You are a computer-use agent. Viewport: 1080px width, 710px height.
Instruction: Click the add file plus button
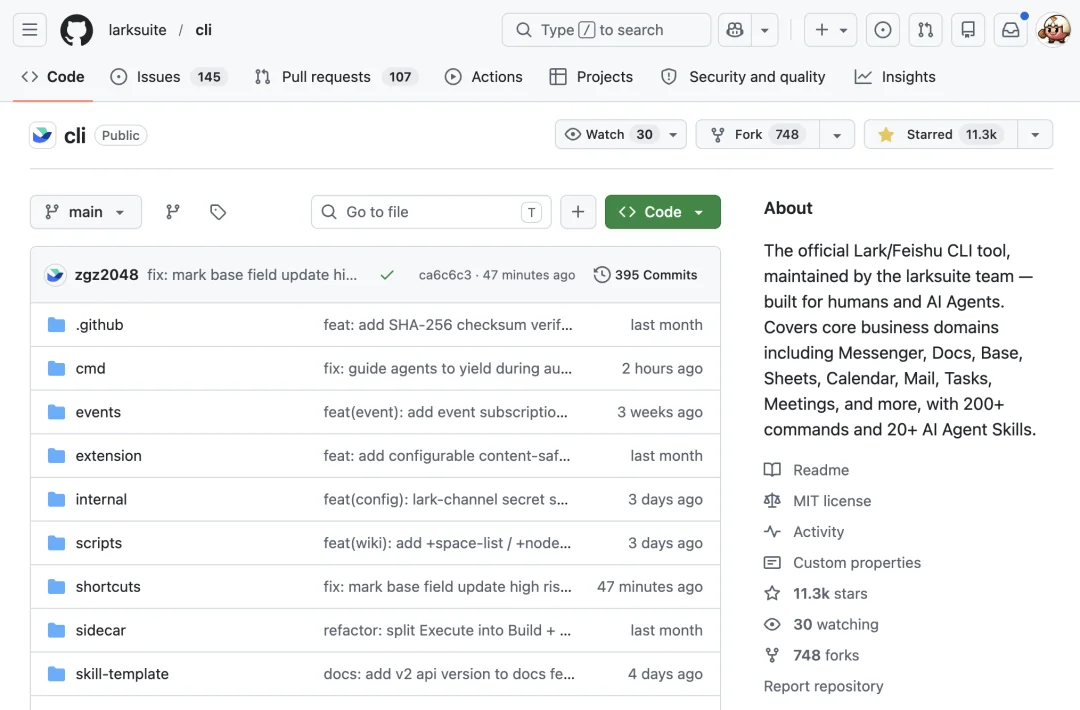(x=578, y=212)
